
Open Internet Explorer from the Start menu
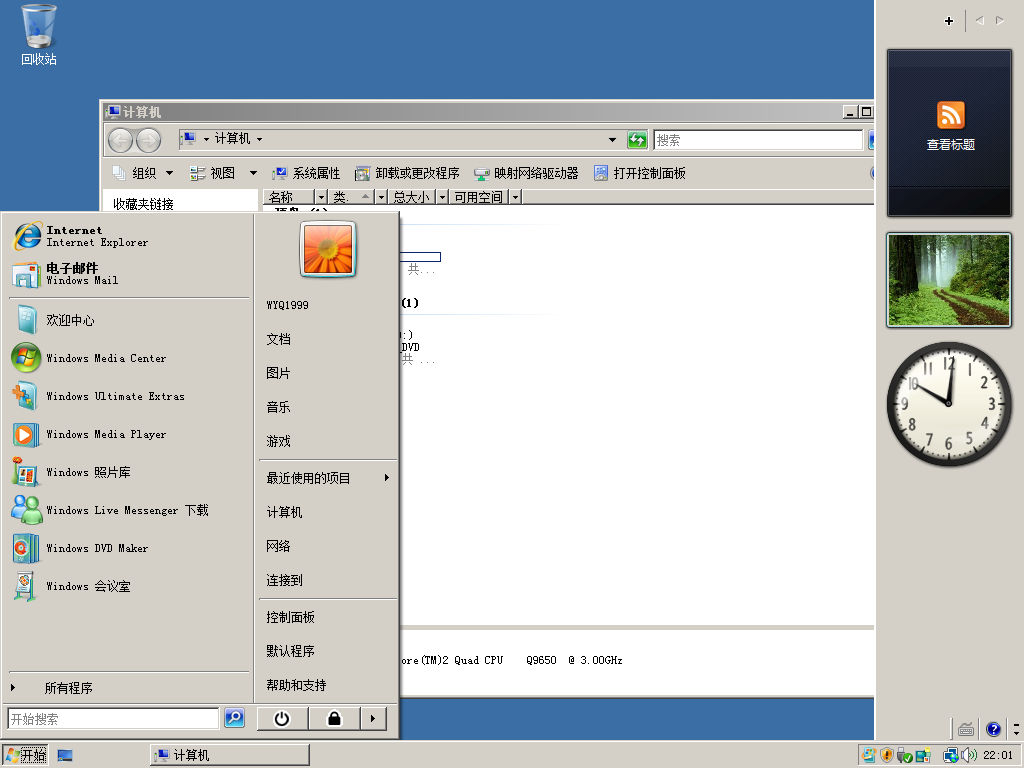(129, 236)
